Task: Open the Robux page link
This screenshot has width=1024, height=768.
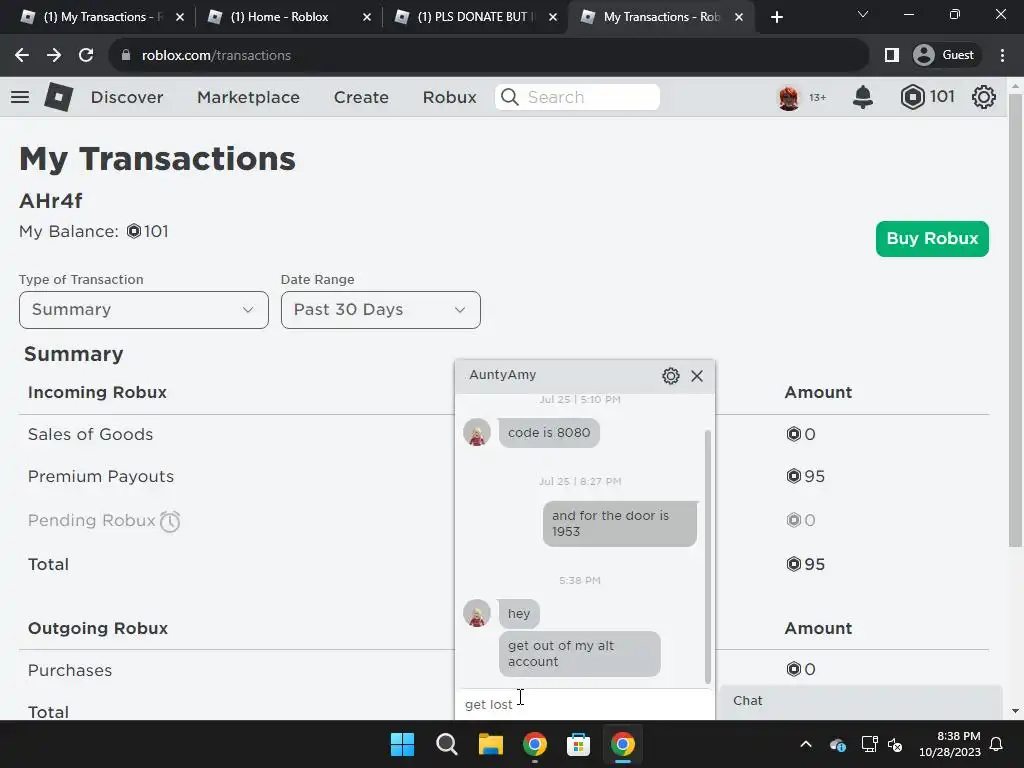Action: (449, 97)
